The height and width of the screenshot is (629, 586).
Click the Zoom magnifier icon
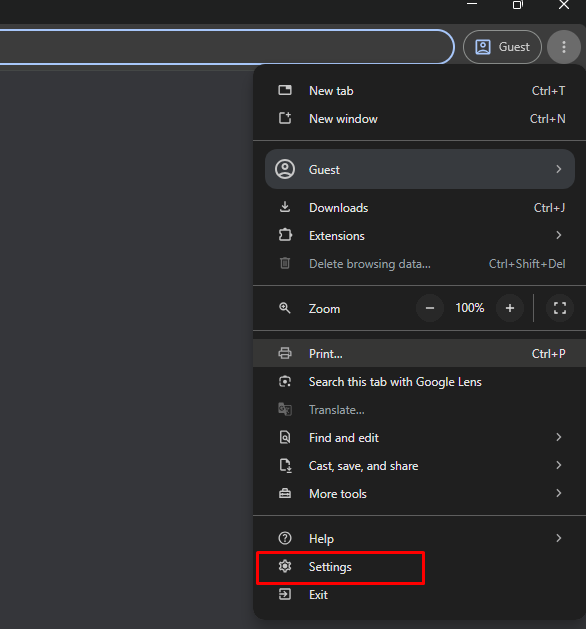(x=285, y=308)
